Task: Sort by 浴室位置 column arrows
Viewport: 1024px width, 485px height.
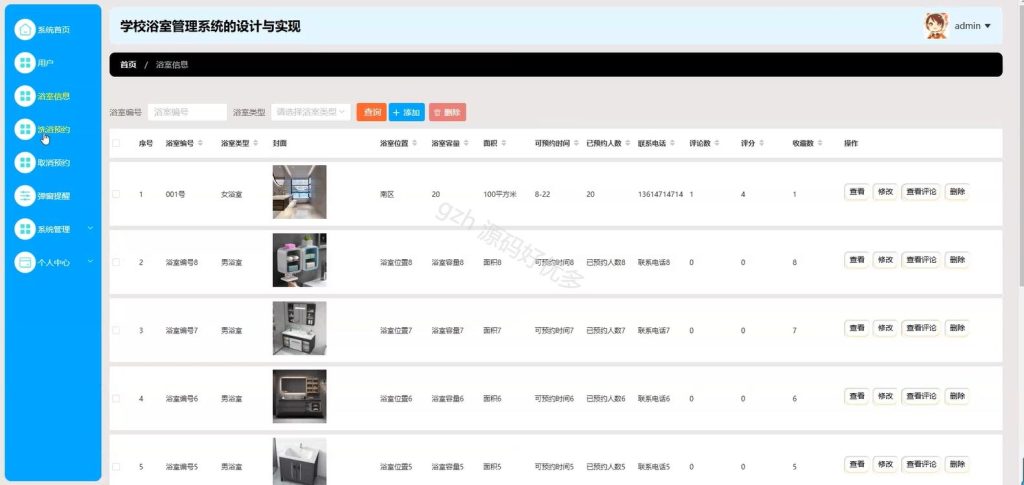Action: 415,143
